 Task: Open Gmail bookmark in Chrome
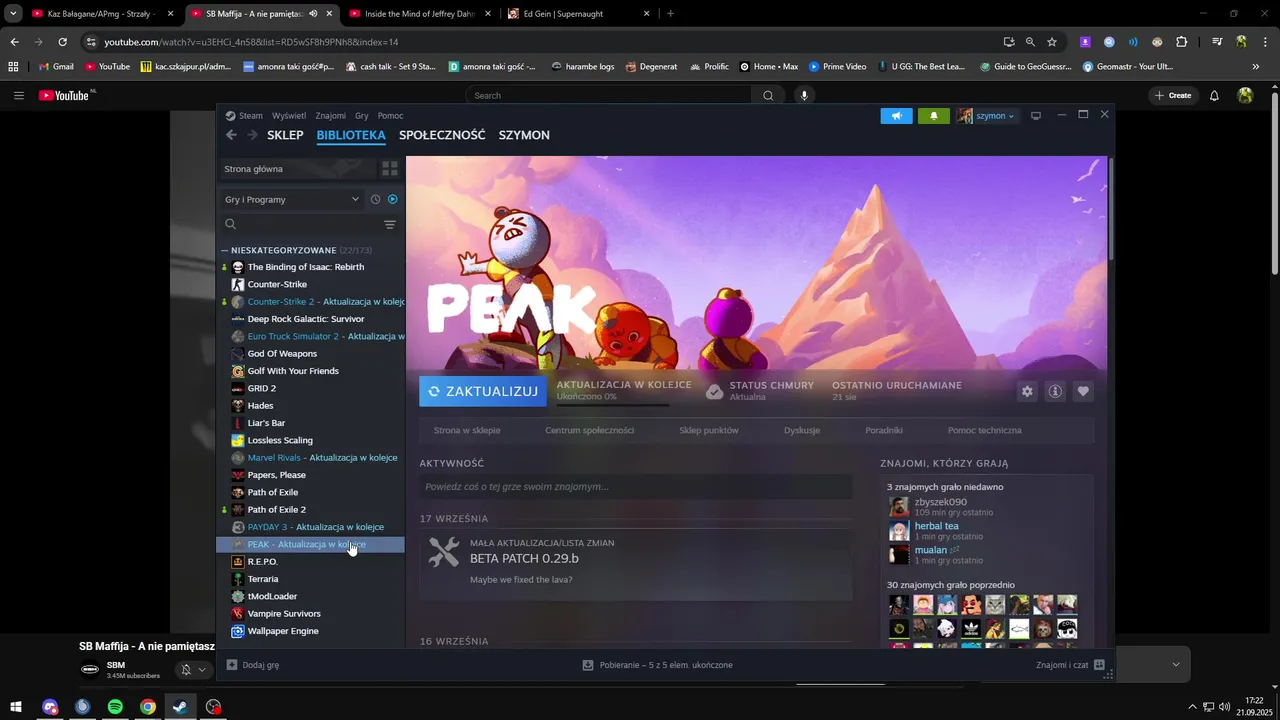point(55,66)
